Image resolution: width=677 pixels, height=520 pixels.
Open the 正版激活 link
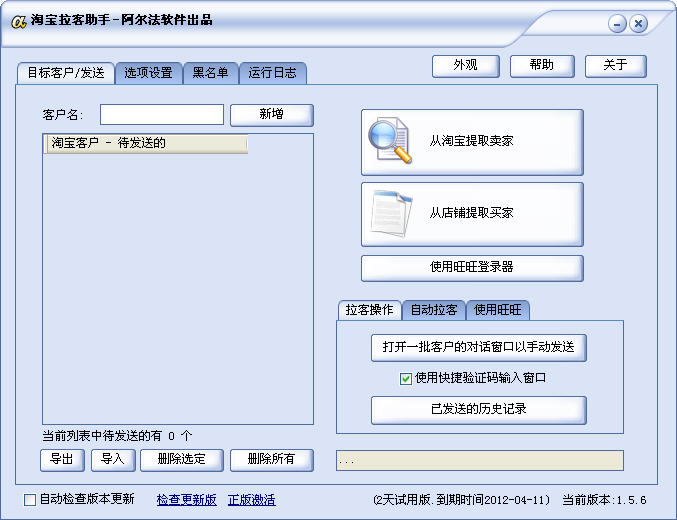[x=252, y=500]
